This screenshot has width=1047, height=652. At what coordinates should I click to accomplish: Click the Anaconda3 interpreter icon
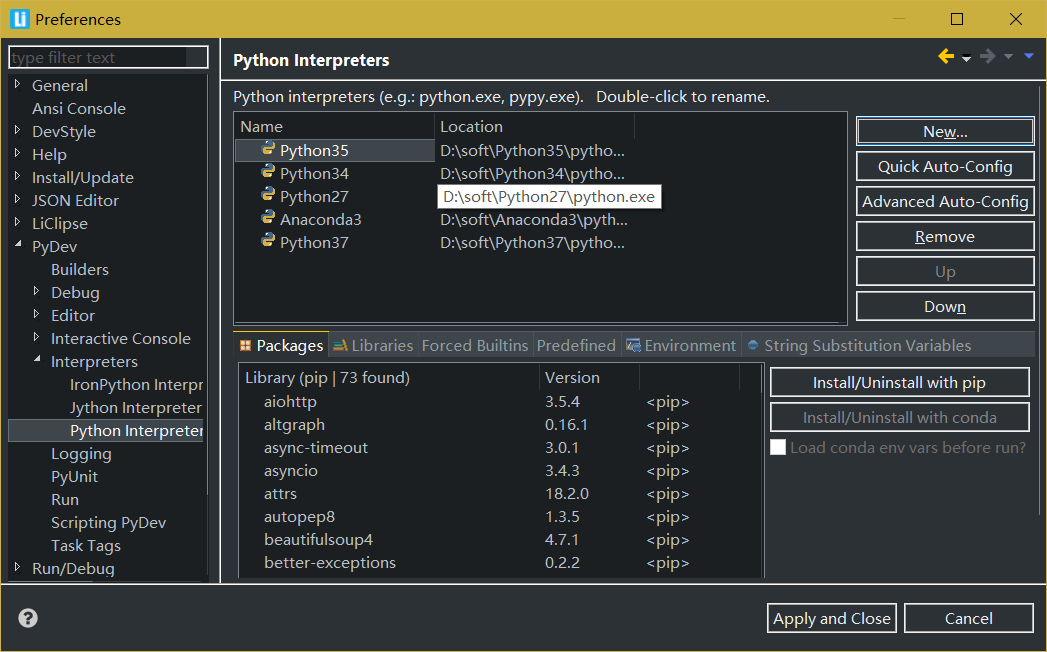coord(268,218)
